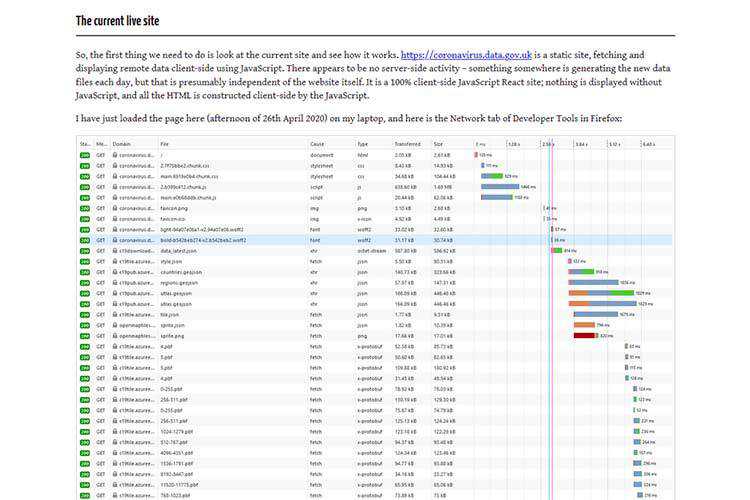The height and width of the screenshot is (500, 750).
Task: Click the orange timing bar for sprite.json
Action: pos(583,325)
